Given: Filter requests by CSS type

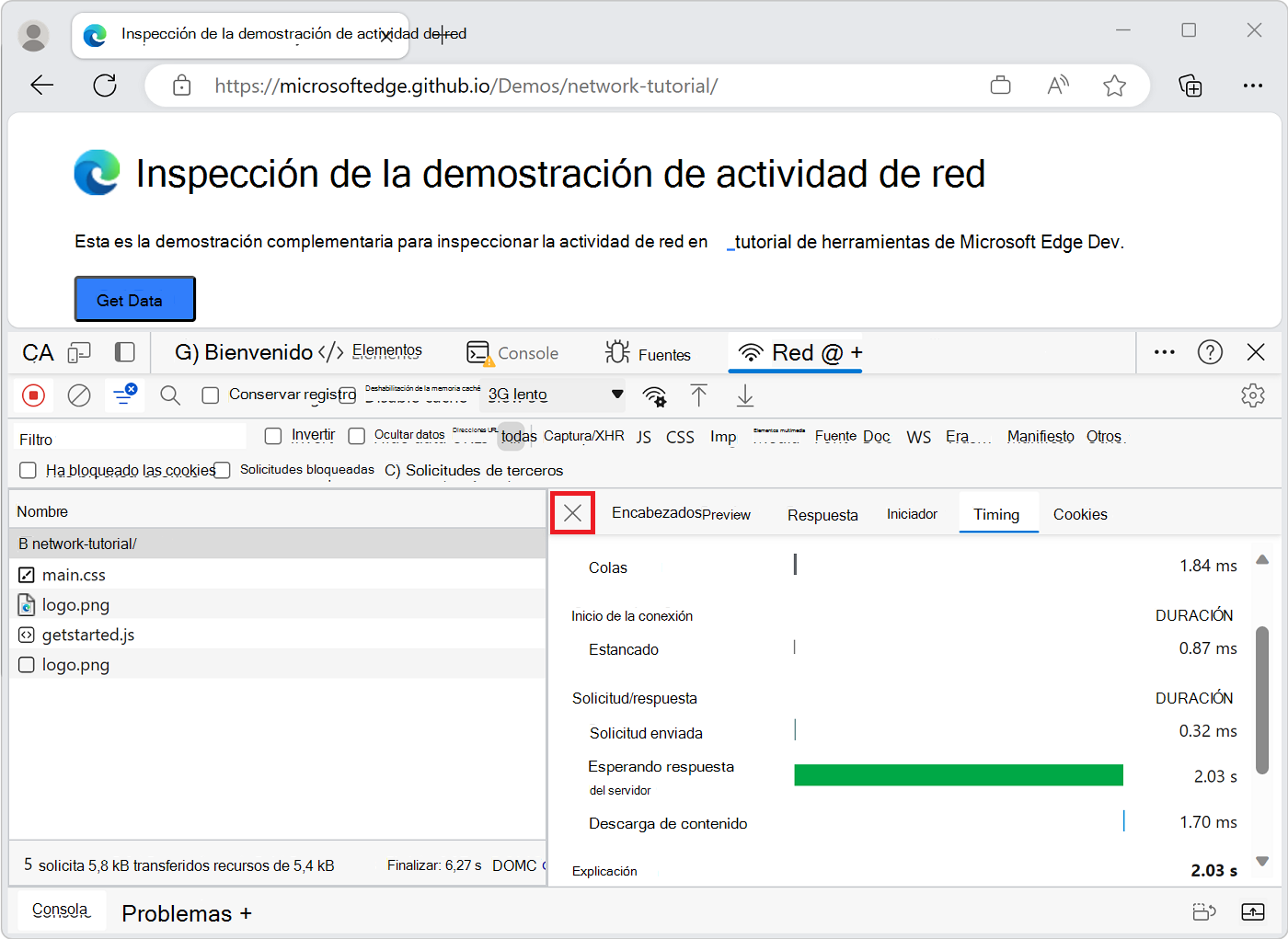Looking at the screenshot, I should click(x=680, y=437).
